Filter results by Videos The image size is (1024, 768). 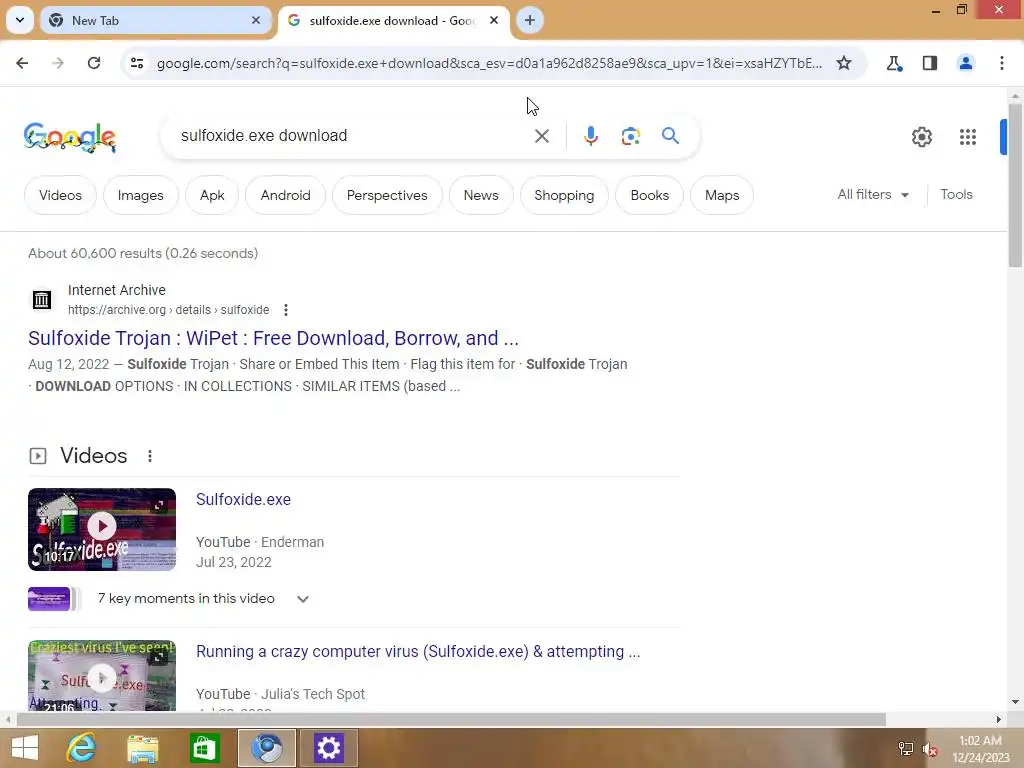(x=60, y=195)
